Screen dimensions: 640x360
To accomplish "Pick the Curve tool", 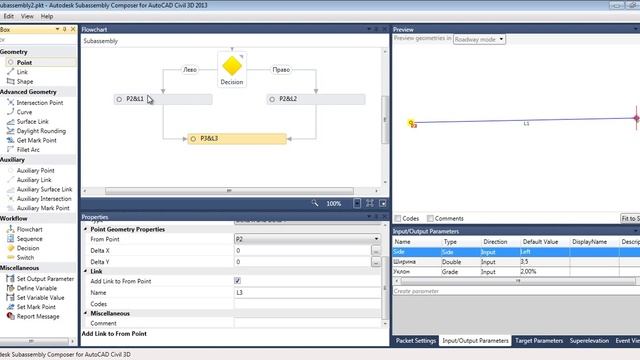I will coord(24,112).
